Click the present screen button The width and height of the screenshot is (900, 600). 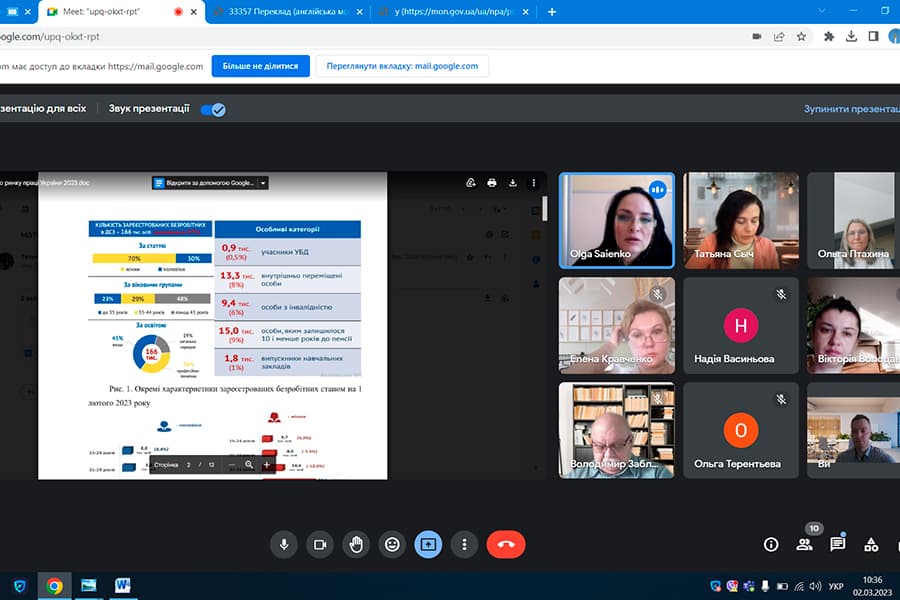click(428, 544)
